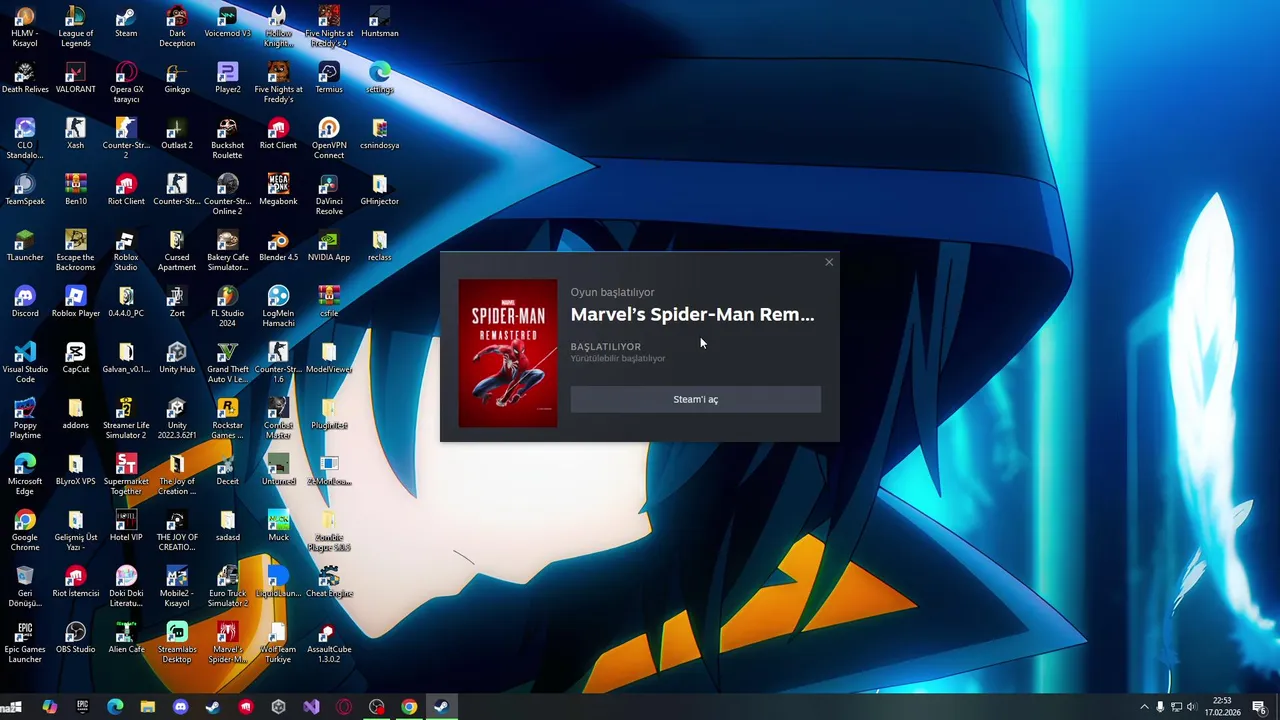
Task: Select the OpenVPN Connect desktop icon
Action: pos(329,139)
